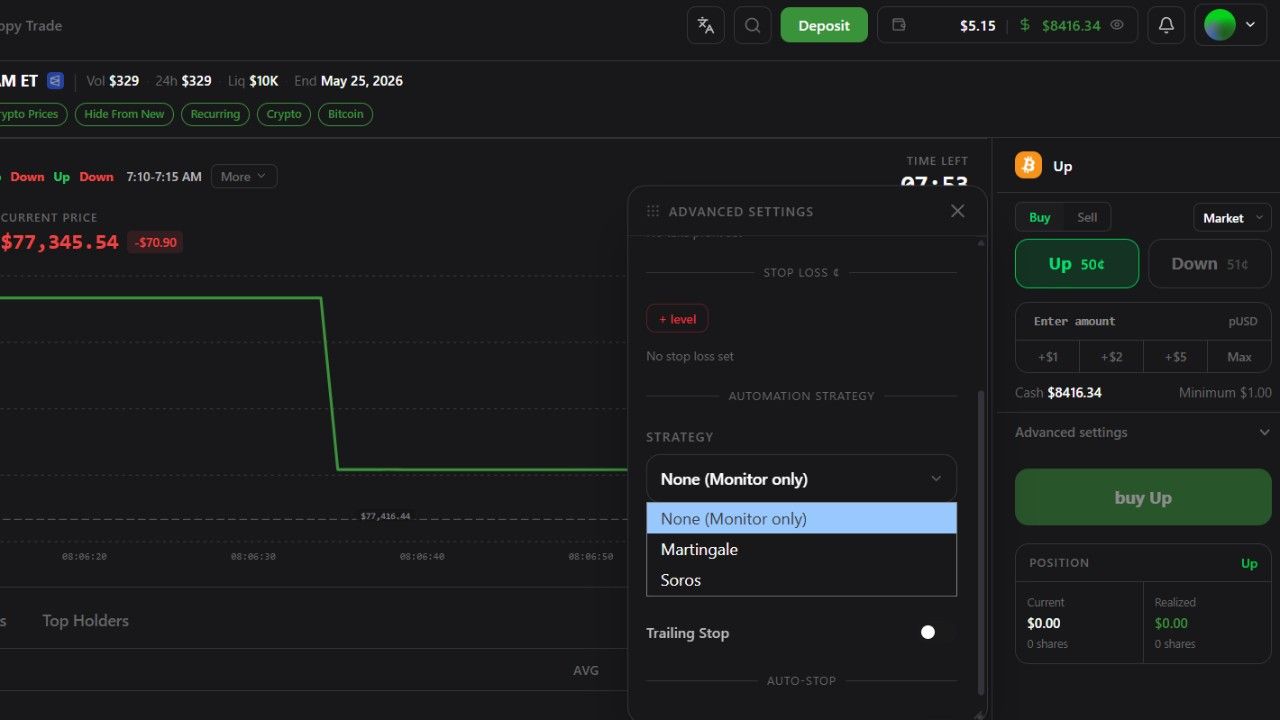Click the 7:10-7:15 AM time slot
This screenshot has width=1280, height=720.
pos(164,176)
